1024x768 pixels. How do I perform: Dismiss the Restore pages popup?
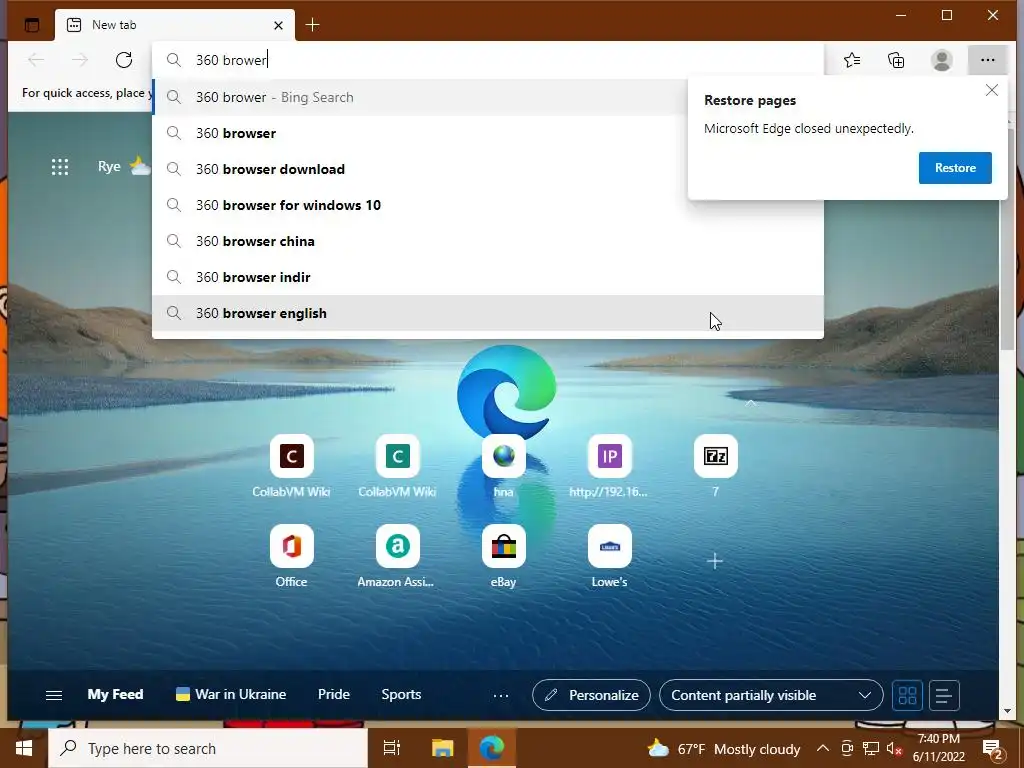[991, 90]
